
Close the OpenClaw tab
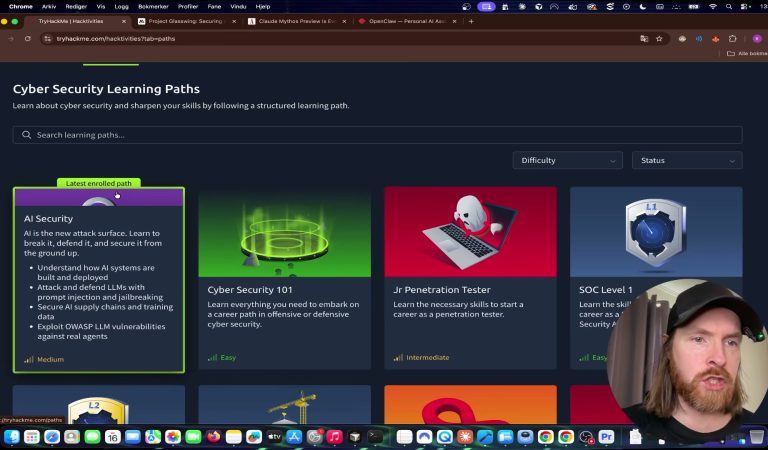[455, 21]
